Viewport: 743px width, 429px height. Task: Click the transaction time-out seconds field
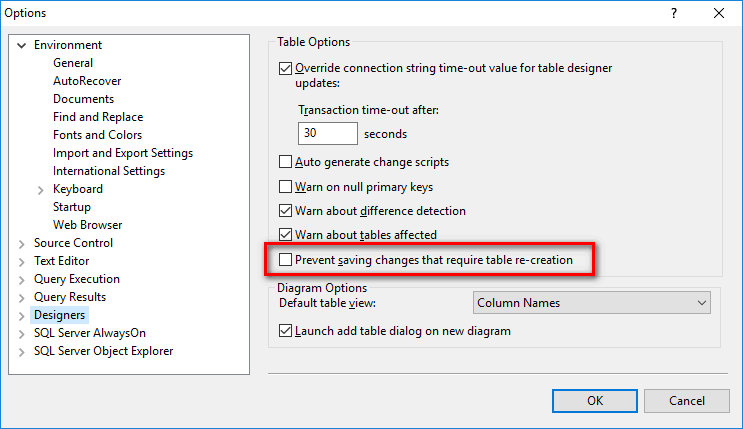[328, 133]
